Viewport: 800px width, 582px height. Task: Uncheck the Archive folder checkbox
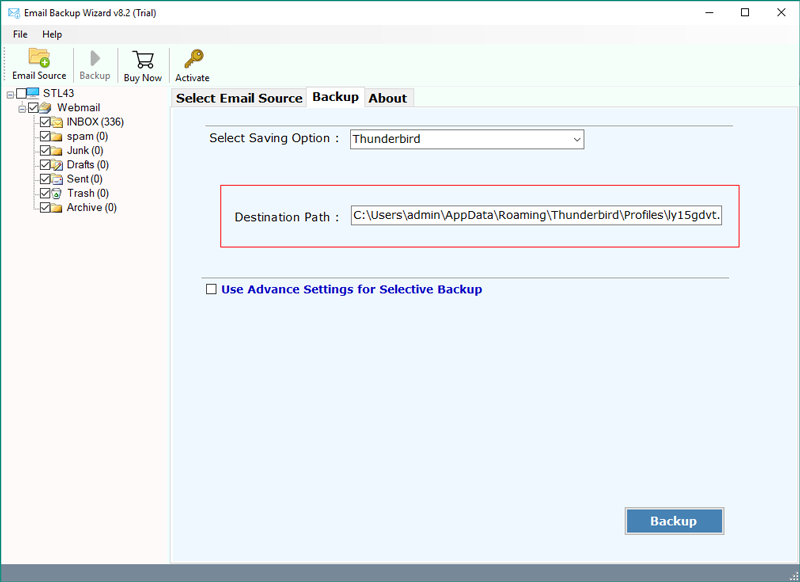point(45,208)
